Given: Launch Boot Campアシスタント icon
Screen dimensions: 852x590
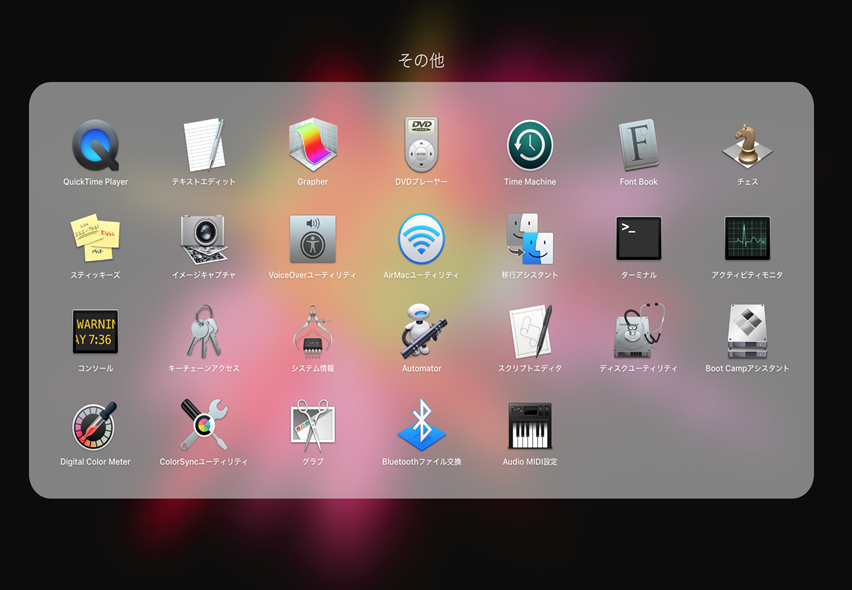Looking at the screenshot, I should click(x=747, y=331).
